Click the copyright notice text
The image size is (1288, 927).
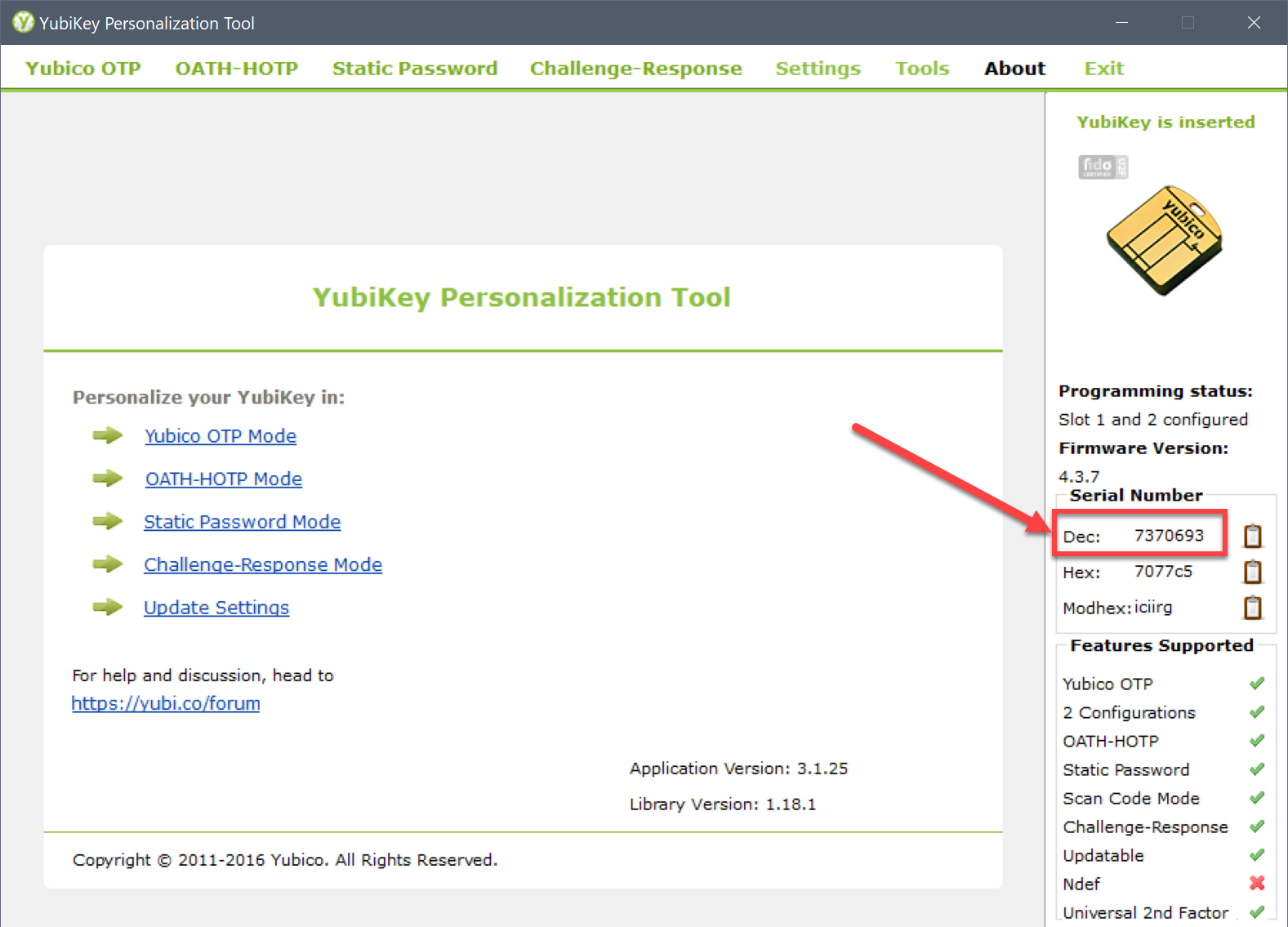[285, 860]
